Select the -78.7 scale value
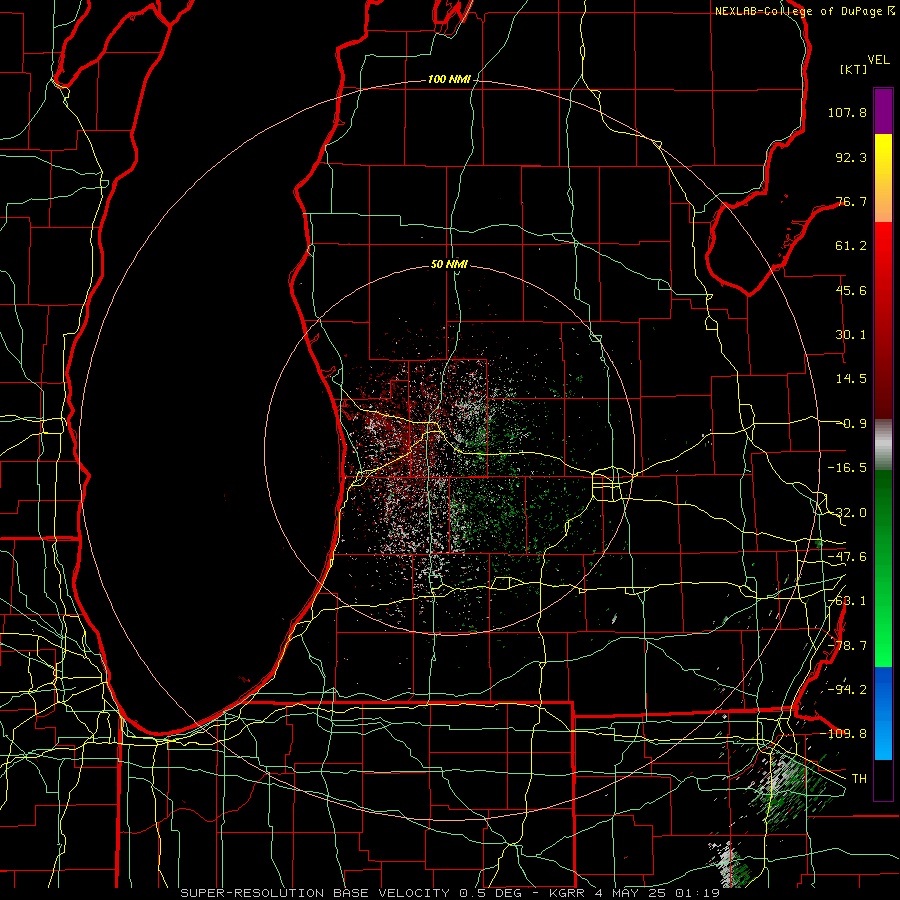Viewport: 900px width, 900px height. coord(847,646)
